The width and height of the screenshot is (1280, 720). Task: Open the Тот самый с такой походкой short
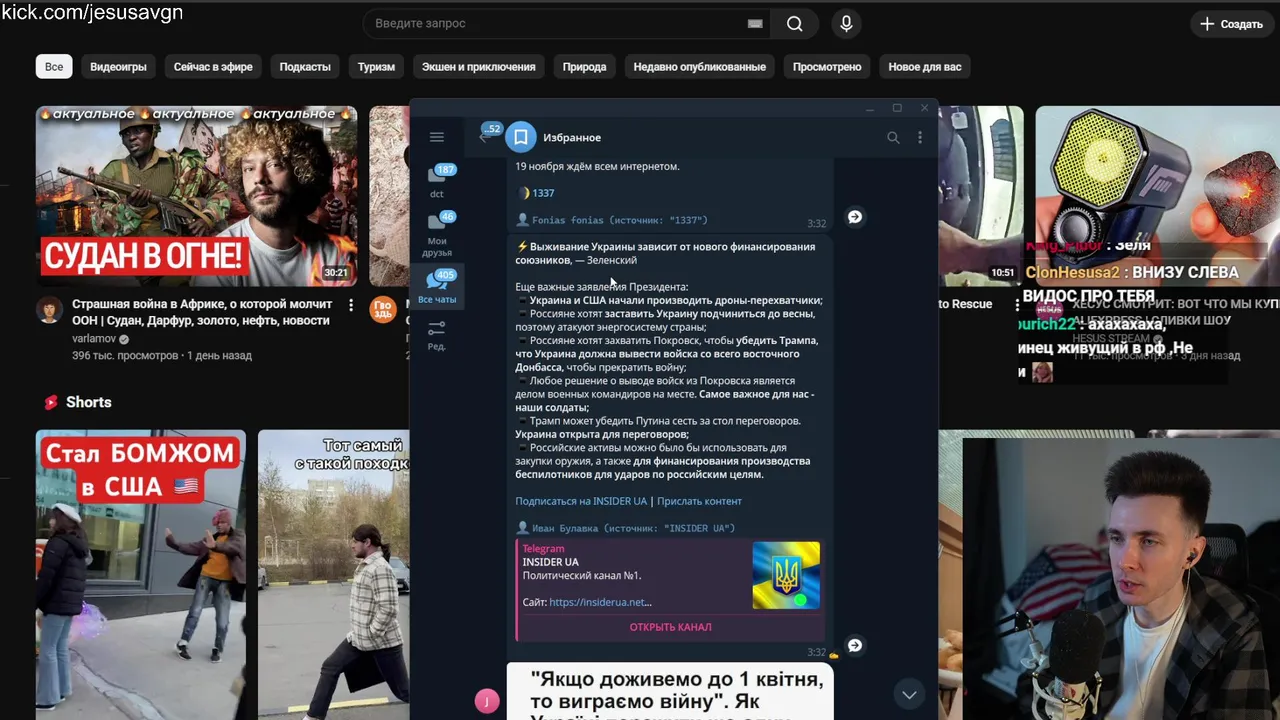pyautogui.click(x=334, y=575)
